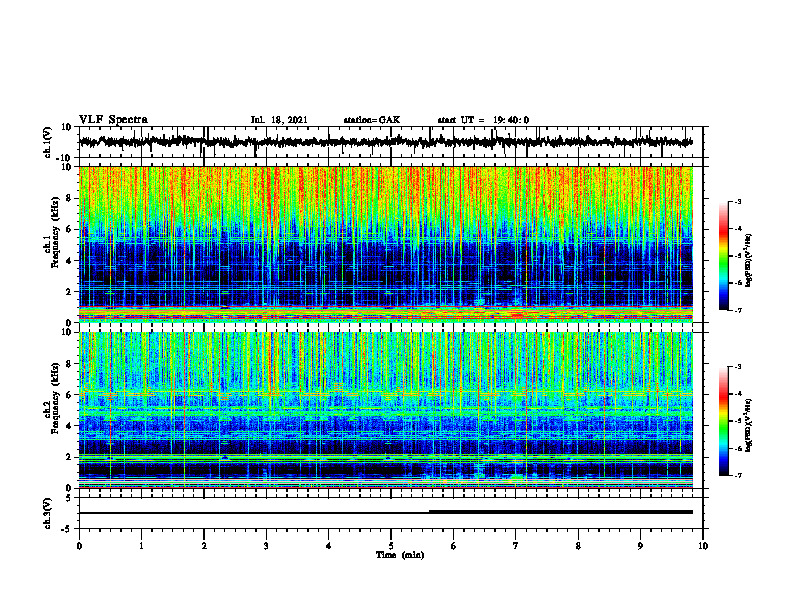Click tick label "3" on Time axis
Viewport: 792px width, 612px height.
[266, 546]
